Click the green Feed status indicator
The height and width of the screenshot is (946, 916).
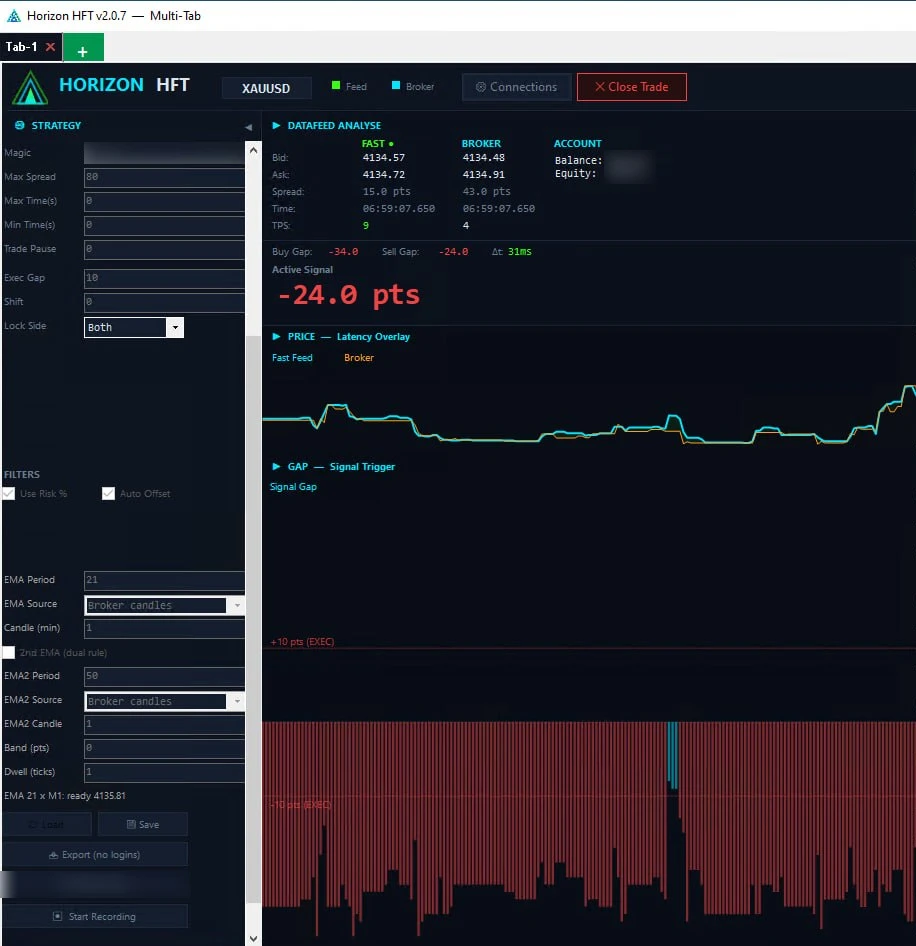pos(336,86)
